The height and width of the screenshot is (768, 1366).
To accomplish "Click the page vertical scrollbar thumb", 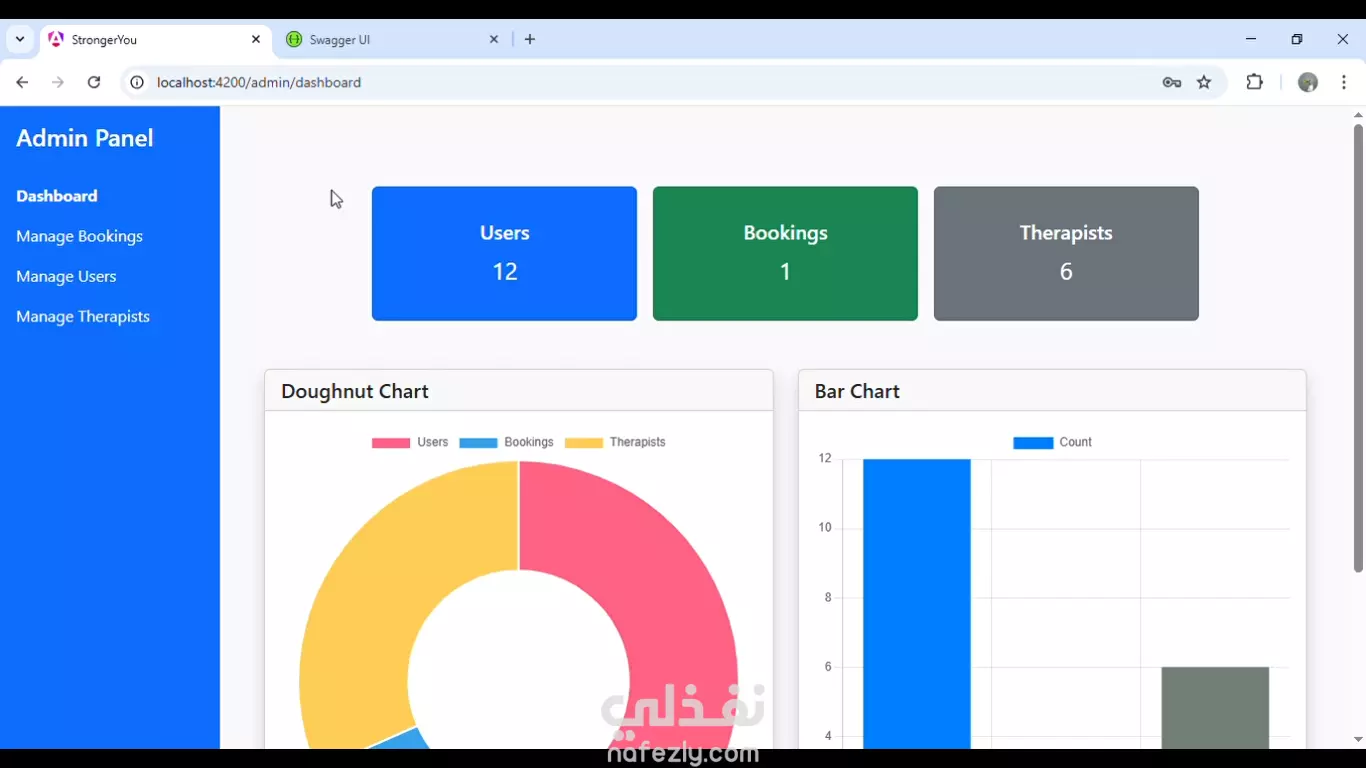I will (x=1358, y=348).
